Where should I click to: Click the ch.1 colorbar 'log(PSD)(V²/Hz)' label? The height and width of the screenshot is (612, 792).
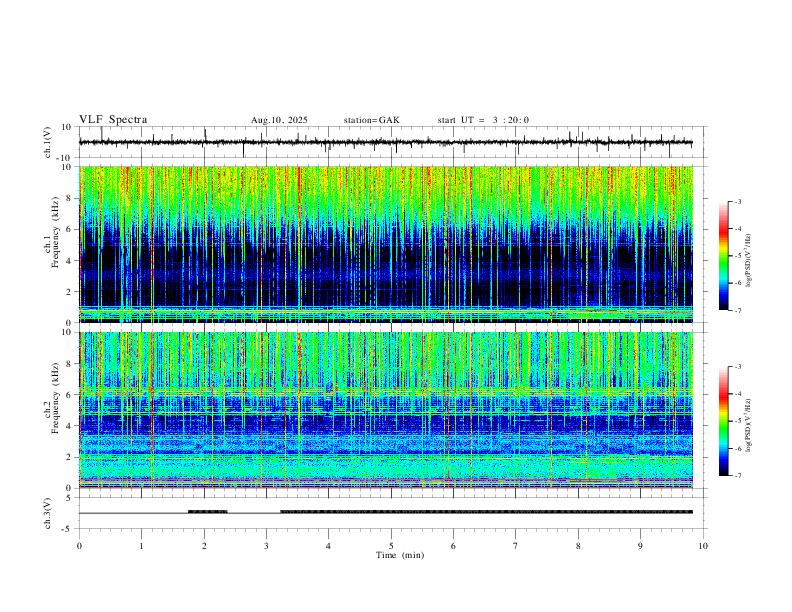749,261
